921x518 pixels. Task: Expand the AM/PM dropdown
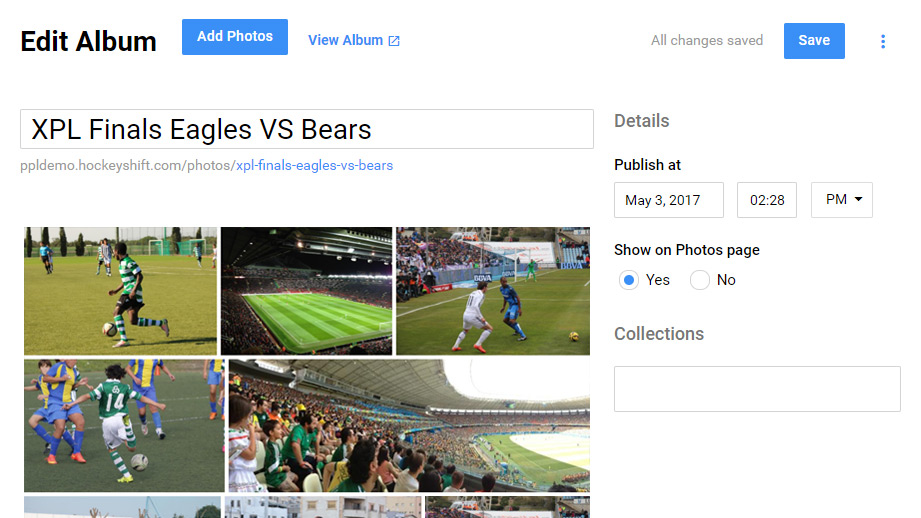point(841,200)
